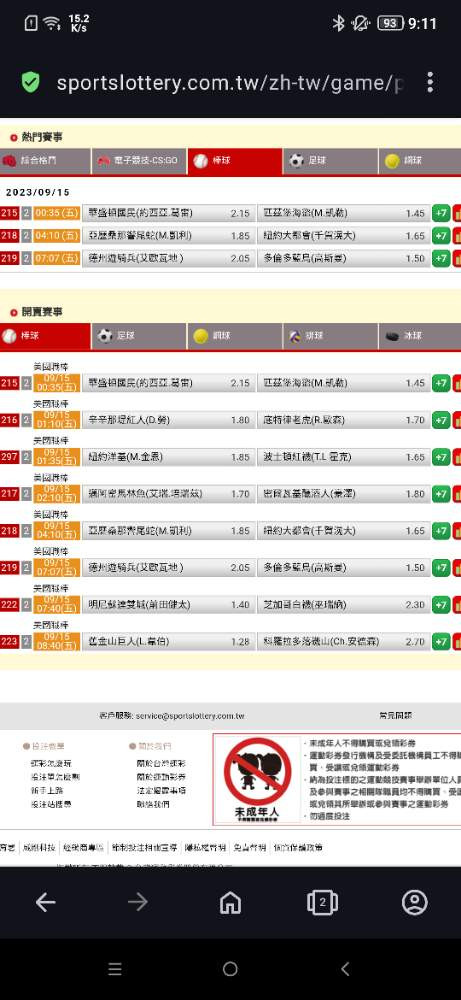Viewport: 461px width, 1000px height.
Task: Tap the green secure shield icon
Action: click(x=30, y=82)
